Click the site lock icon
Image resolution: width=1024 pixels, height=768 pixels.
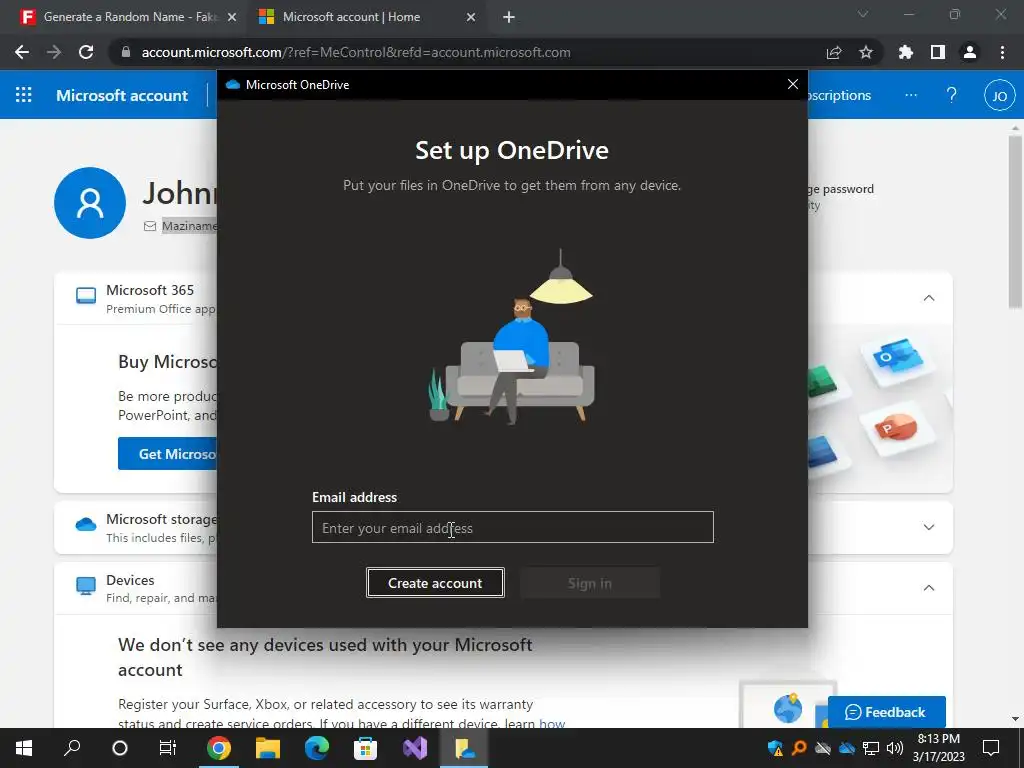click(x=126, y=52)
